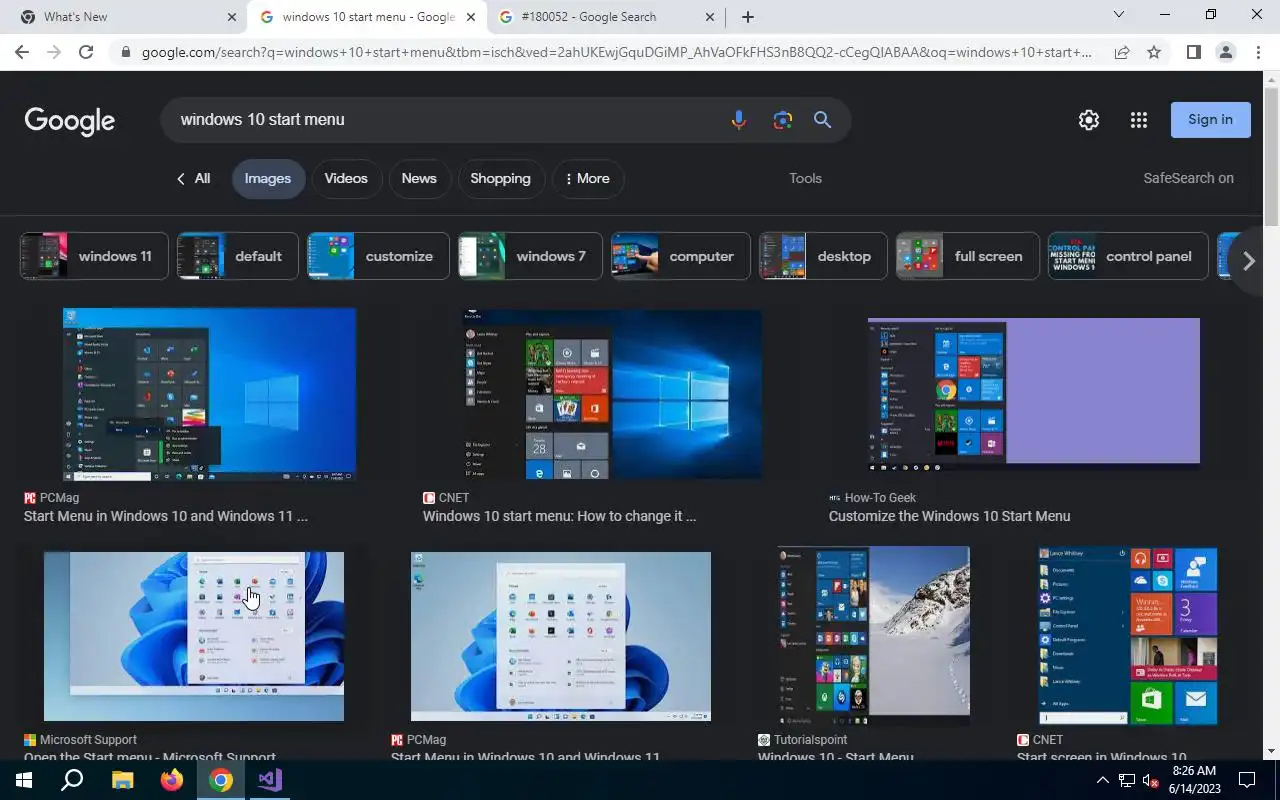The height and width of the screenshot is (800, 1280).
Task: Open PCMag Start Menu image result
Action: click(209, 394)
